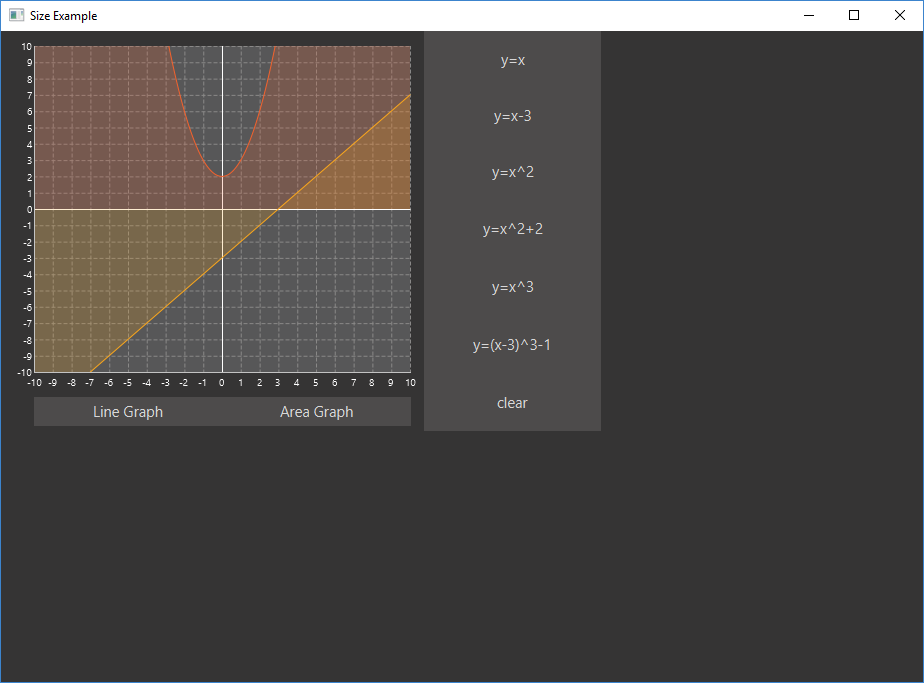Screen dimensions: 924x683
Task: Clear all plotted graphs
Action: [512, 402]
